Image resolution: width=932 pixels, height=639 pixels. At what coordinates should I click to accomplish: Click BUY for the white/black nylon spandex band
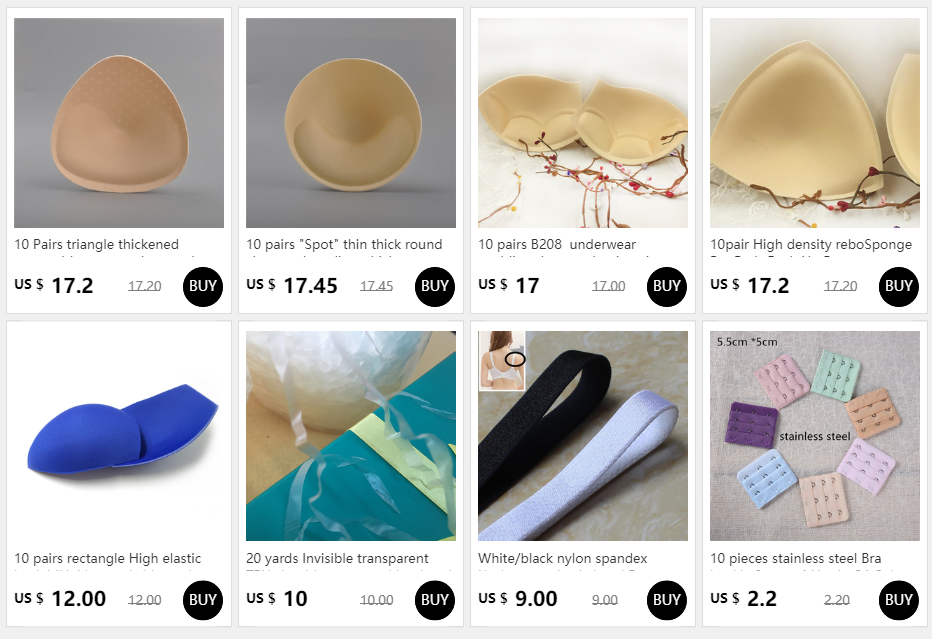point(666,600)
